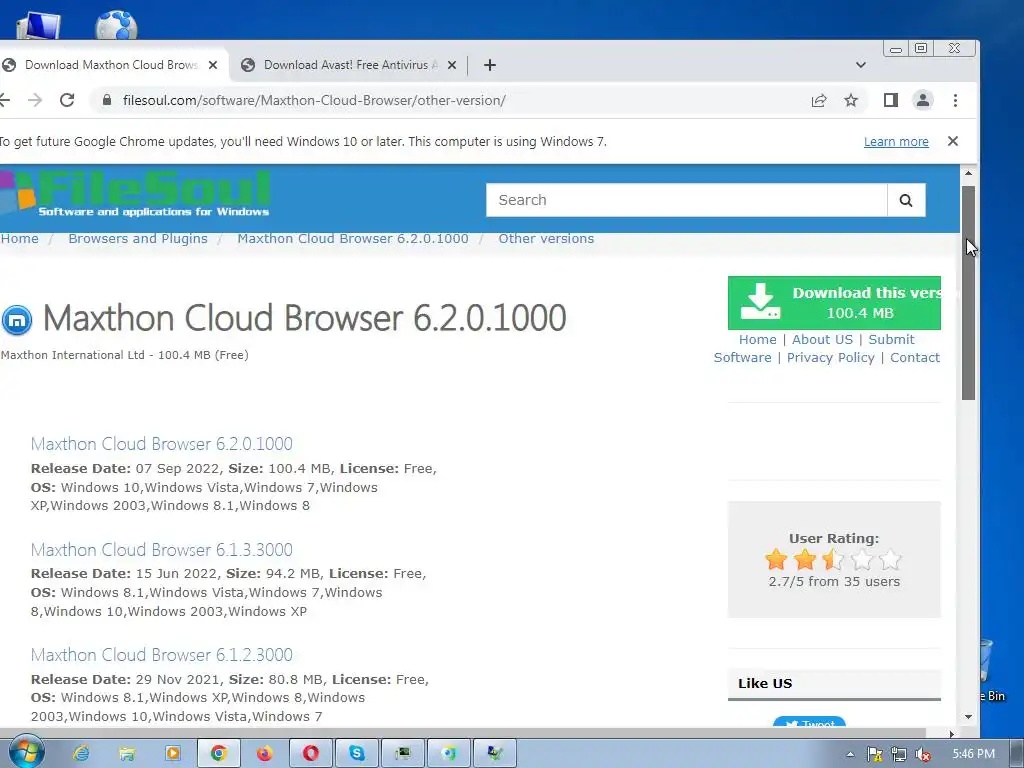Open the Privacy Policy link
Image resolution: width=1024 pixels, height=768 pixels.
[x=830, y=357]
